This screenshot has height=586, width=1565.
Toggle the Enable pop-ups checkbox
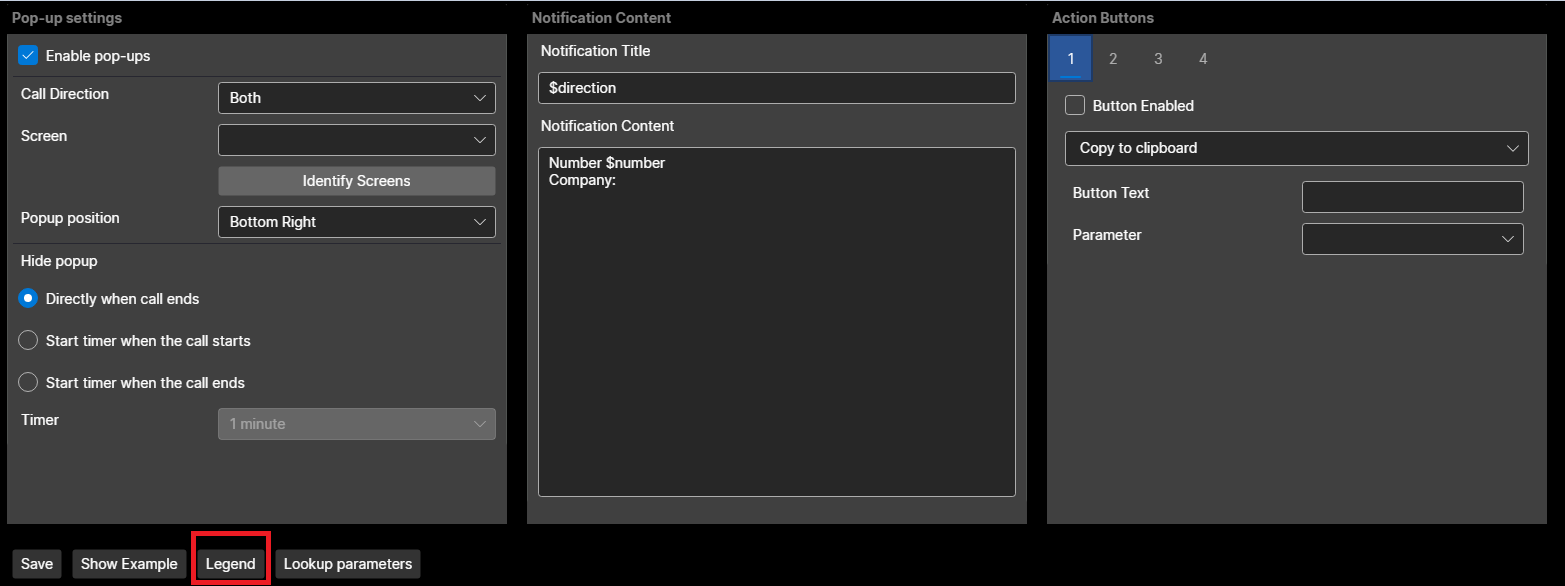(x=28, y=56)
